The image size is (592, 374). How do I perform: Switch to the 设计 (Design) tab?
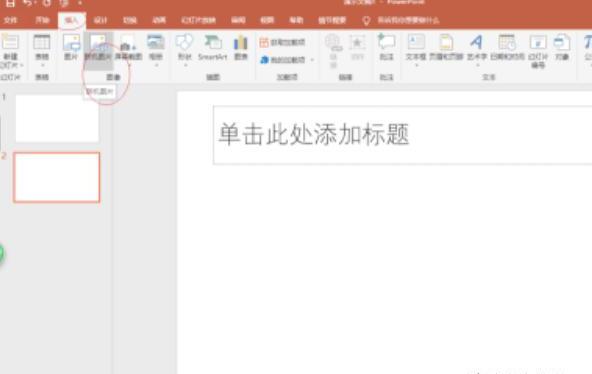coord(100,20)
